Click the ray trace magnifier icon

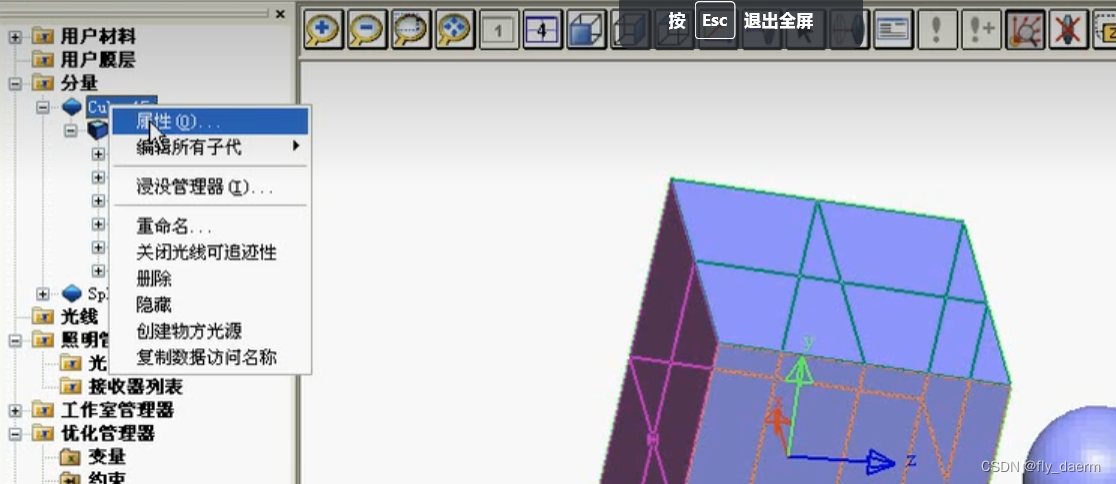tap(1025, 29)
